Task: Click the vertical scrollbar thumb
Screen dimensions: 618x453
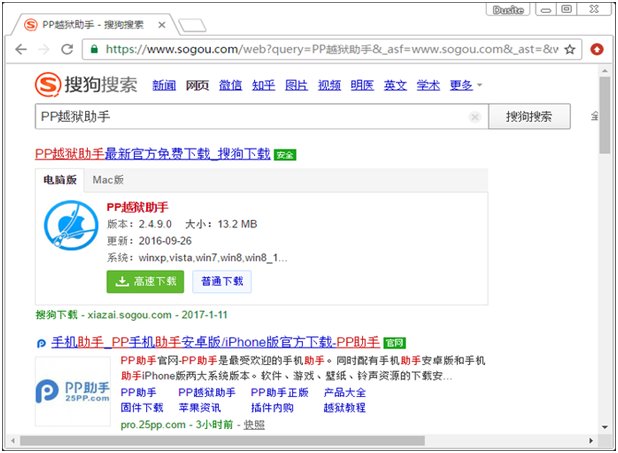Action: [605, 115]
